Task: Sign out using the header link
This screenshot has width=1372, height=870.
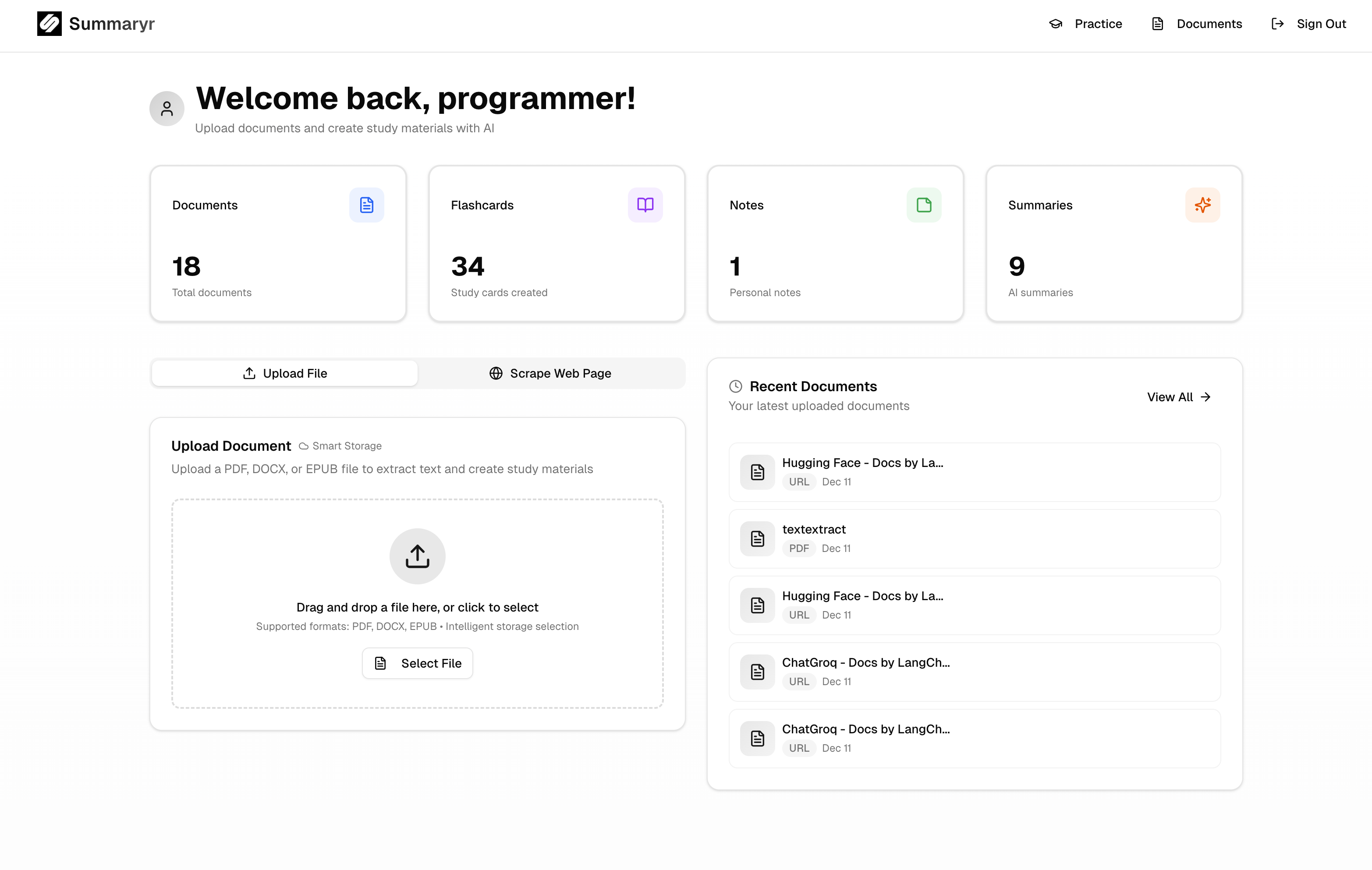Action: pyautogui.click(x=1309, y=24)
